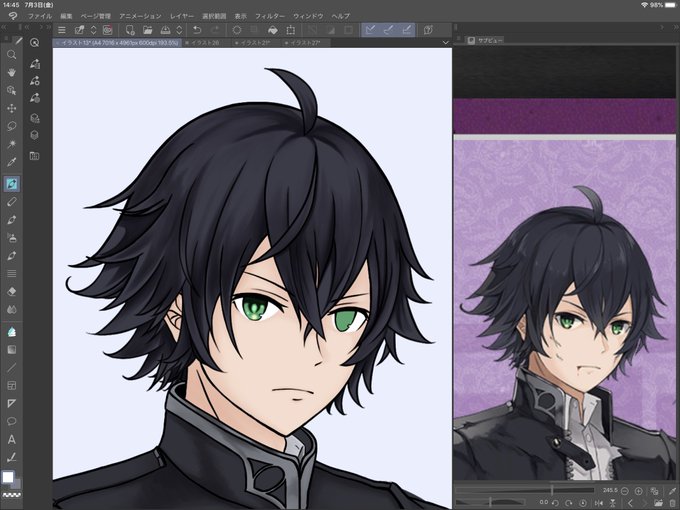This screenshot has height=510, width=680.
Task: Switch to サブビュー panel tab
Action: click(486, 40)
